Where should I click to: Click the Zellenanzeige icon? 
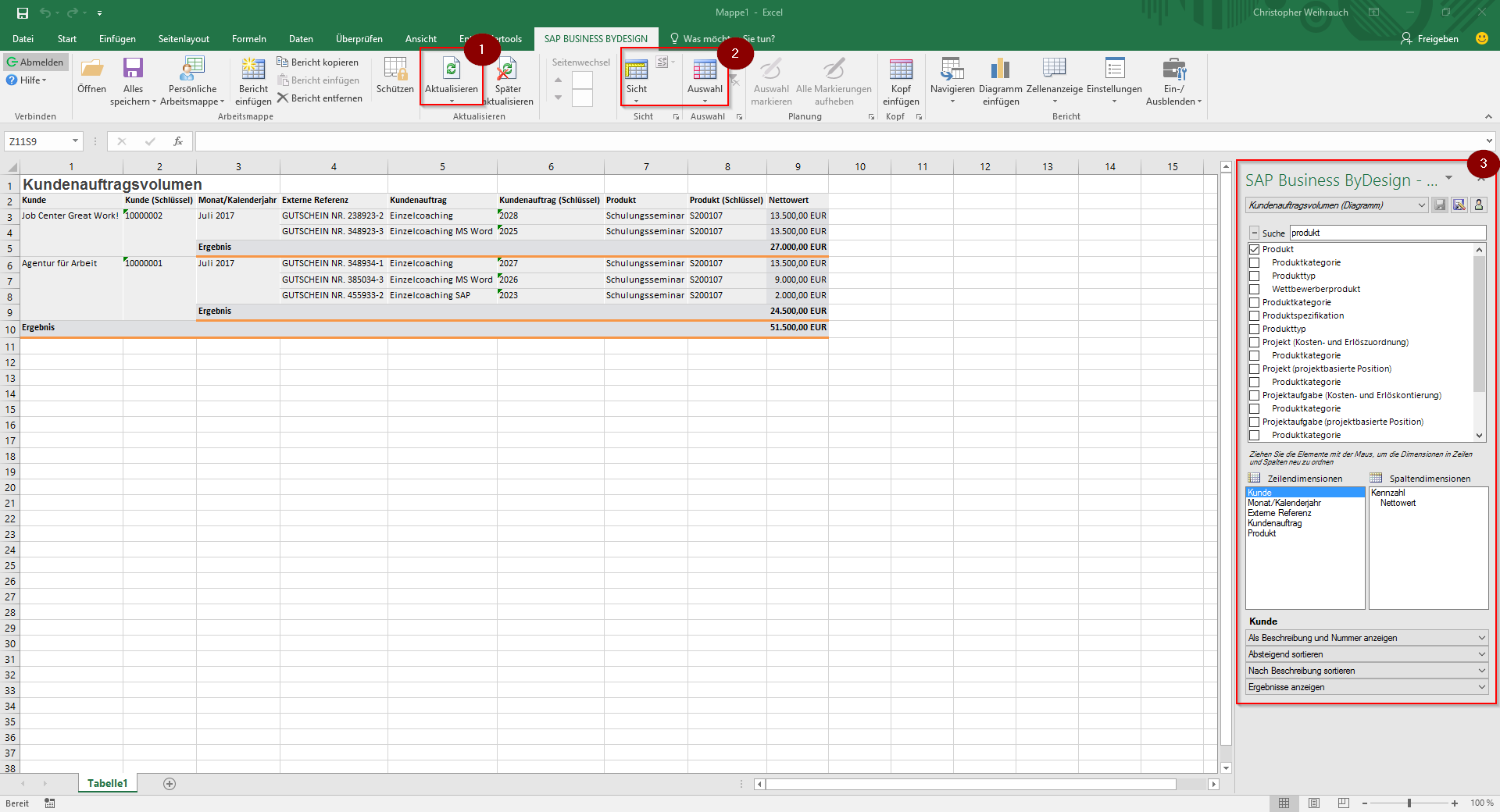(x=1054, y=68)
